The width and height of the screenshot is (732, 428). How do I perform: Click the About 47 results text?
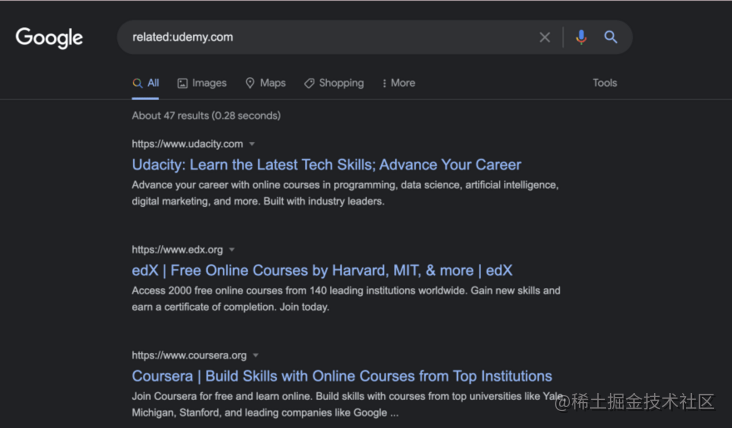coord(206,115)
